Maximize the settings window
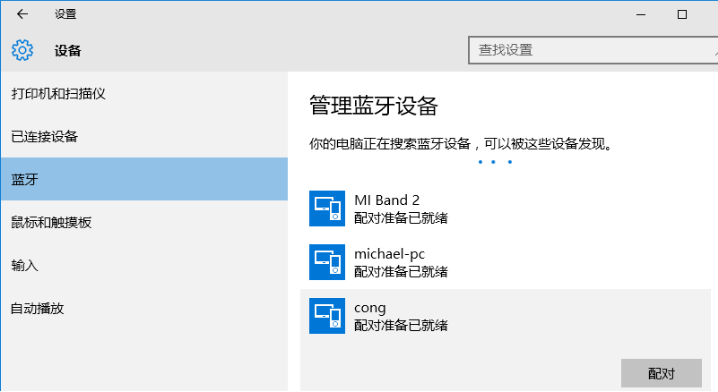 (x=682, y=15)
